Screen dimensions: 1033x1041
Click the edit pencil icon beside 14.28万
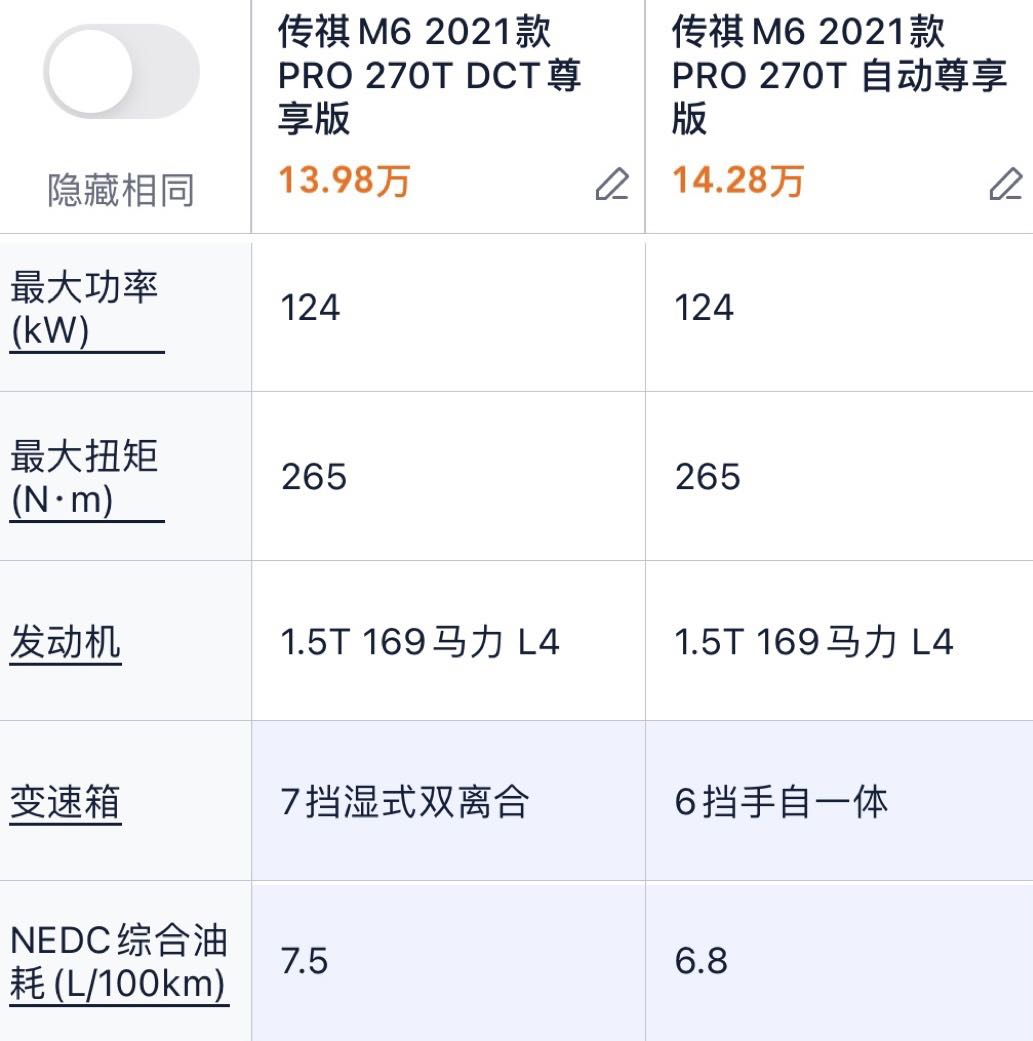1005,184
